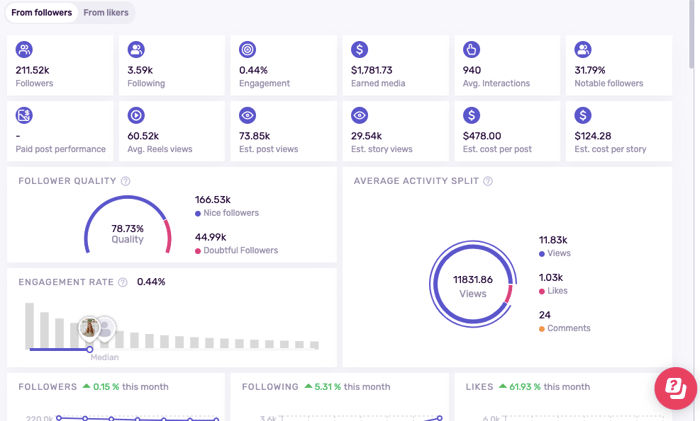The image size is (700, 421).
Task: Open the red help chat button
Action: 675,388
